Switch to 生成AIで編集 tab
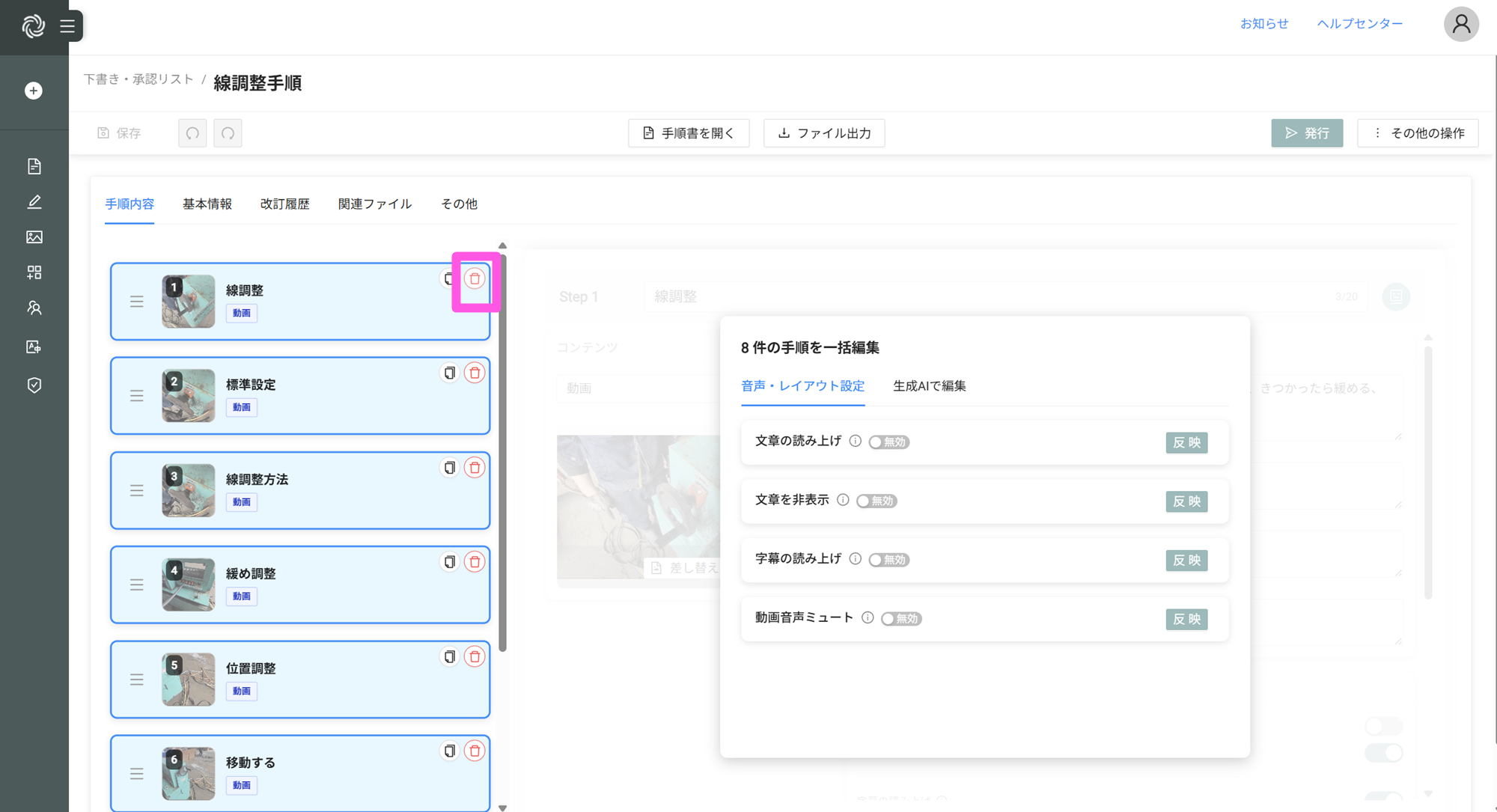This screenshot has width=1497, height=812. tap(929, 386)
